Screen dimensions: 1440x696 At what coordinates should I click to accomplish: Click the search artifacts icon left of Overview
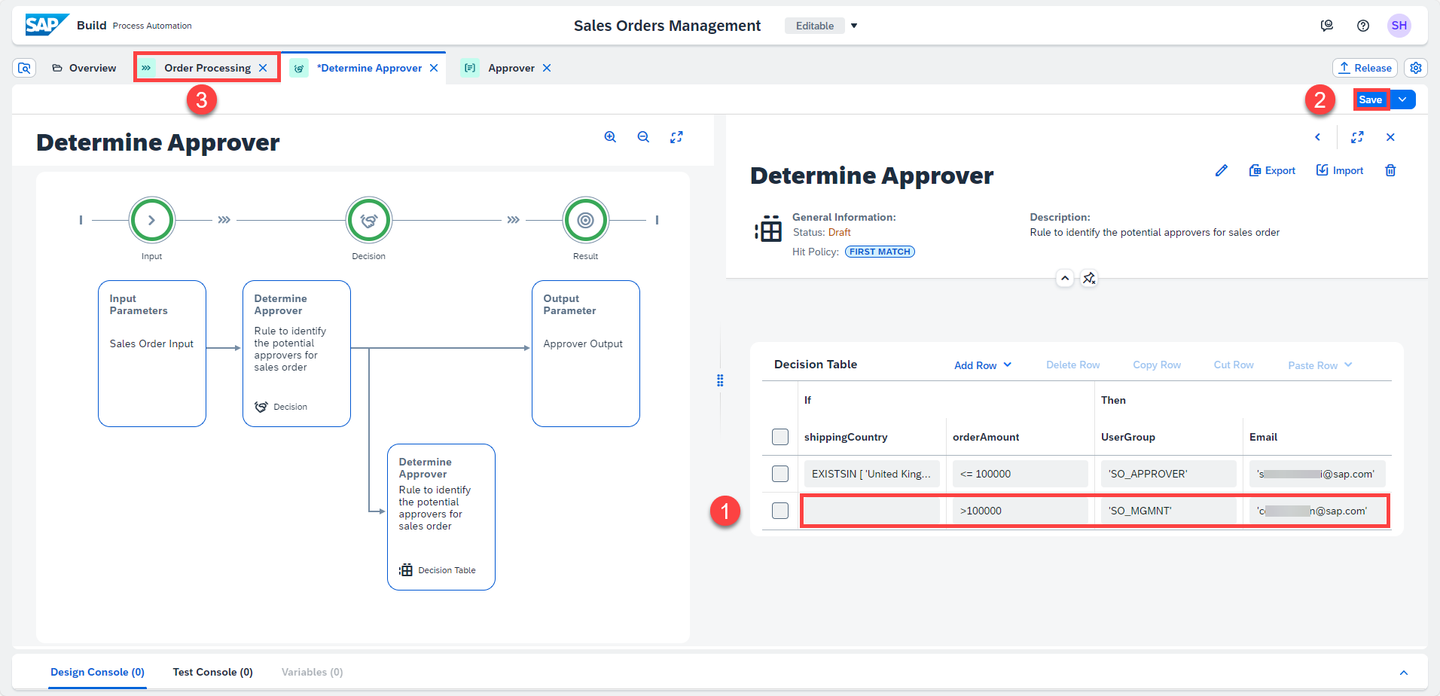(x=25, y=68)
